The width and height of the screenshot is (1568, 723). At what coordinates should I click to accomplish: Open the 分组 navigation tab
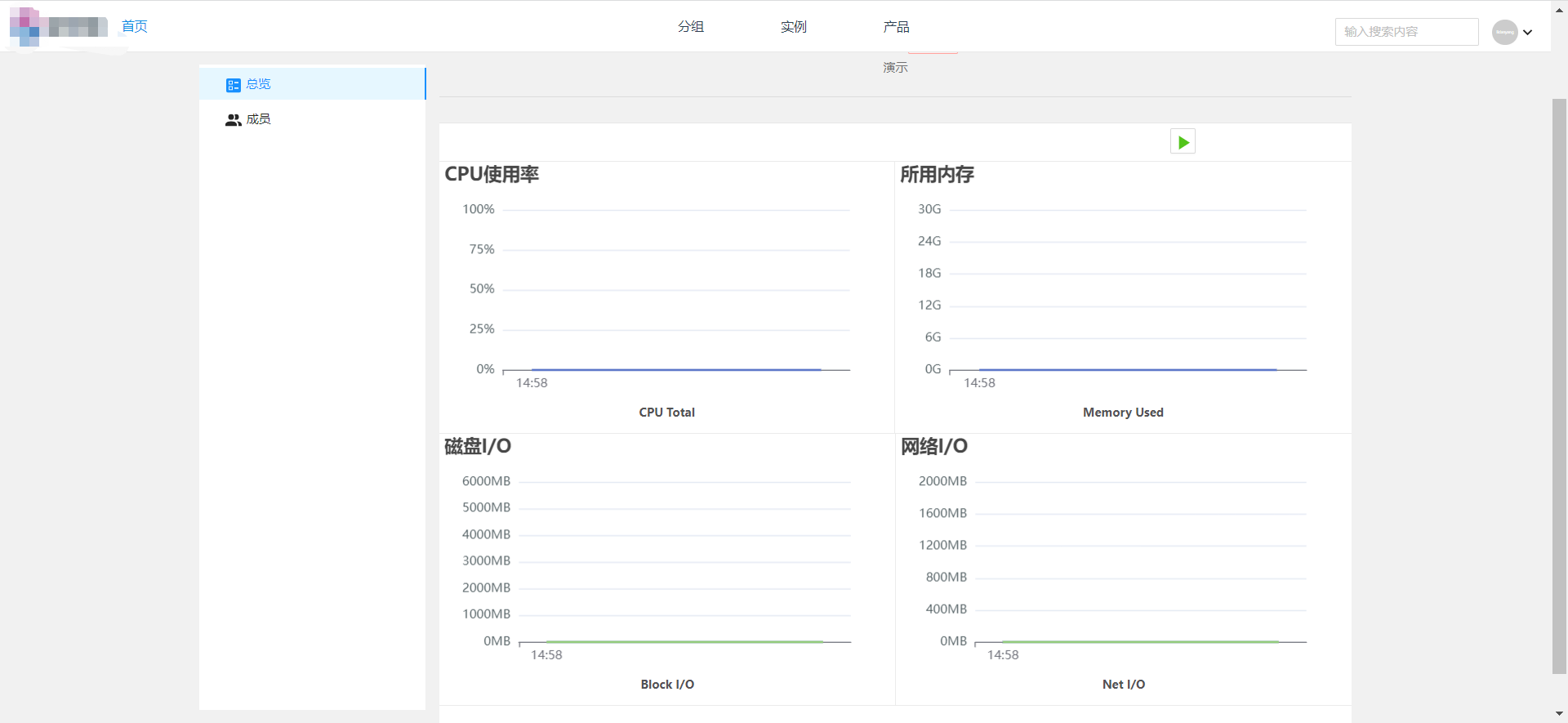(691, 26)
